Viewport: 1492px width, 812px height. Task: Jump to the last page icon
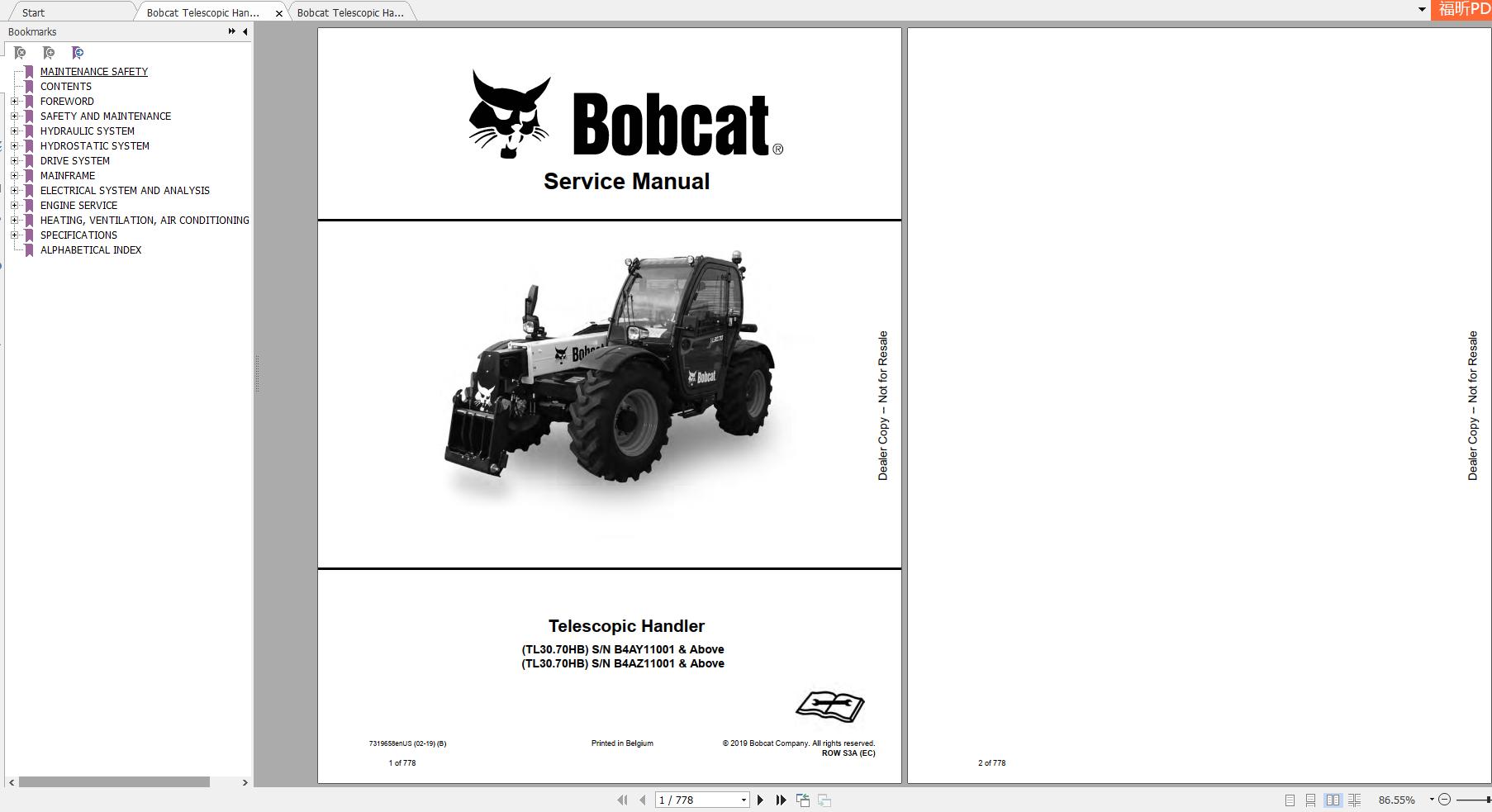tap(782, 799)
